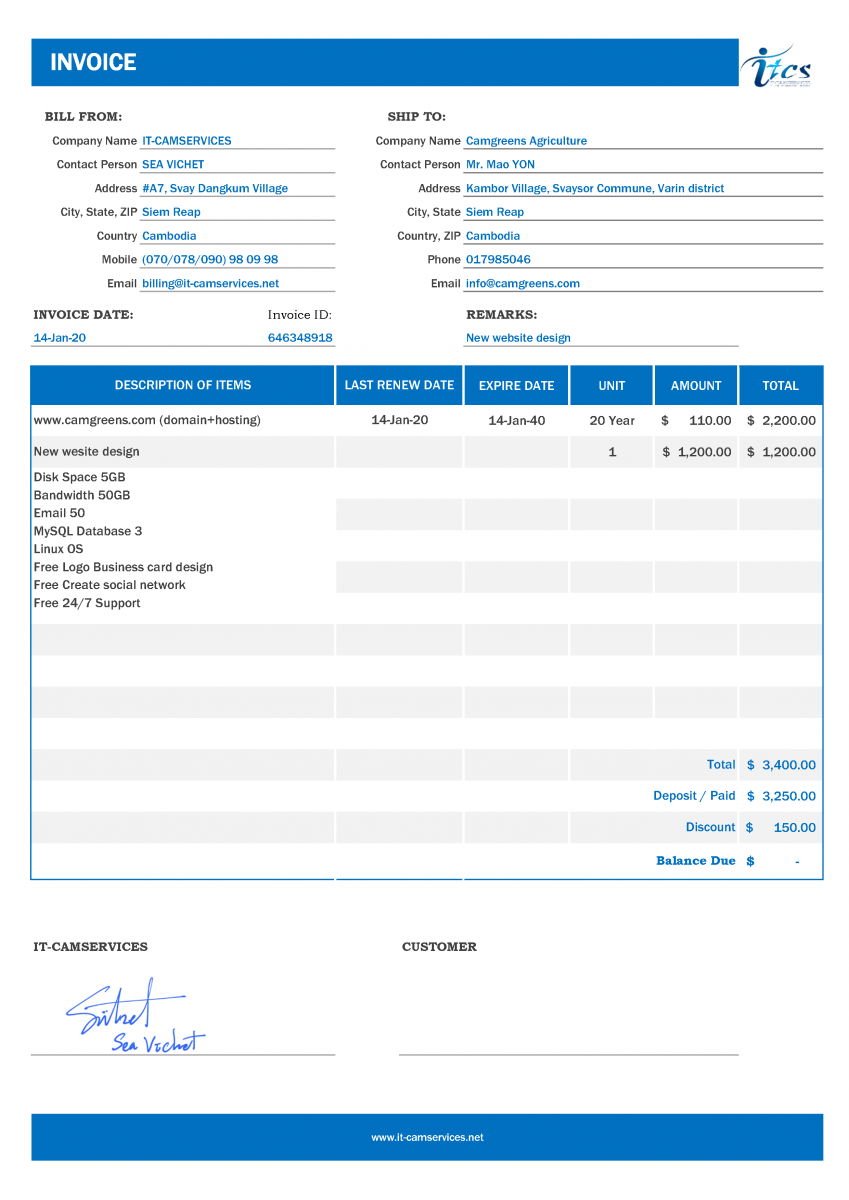Viewport: 849px width, 1200px height.
Task: Click the Email 50 line
Action: coord(59,513)
